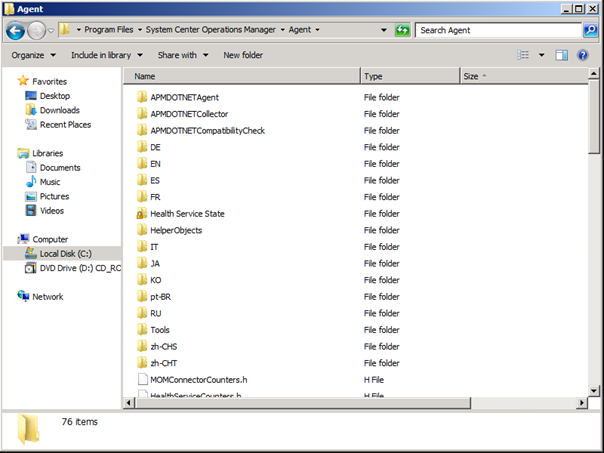Click the green refresh icon in address bar
This screenshot has height=453, width=604.
[403, 30]
